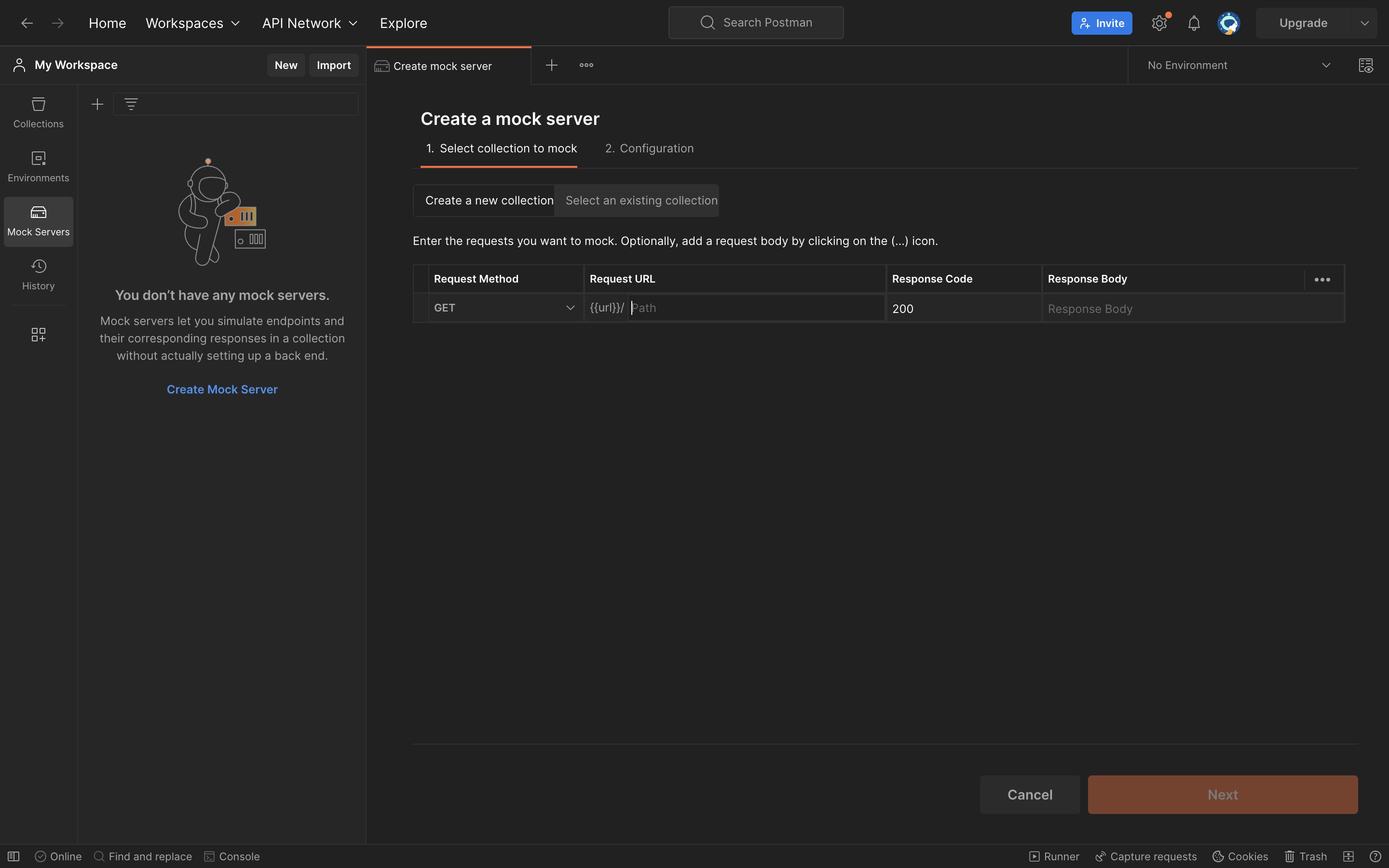
Task: Open the help icon in the status bar
Action: point(1375,856)
